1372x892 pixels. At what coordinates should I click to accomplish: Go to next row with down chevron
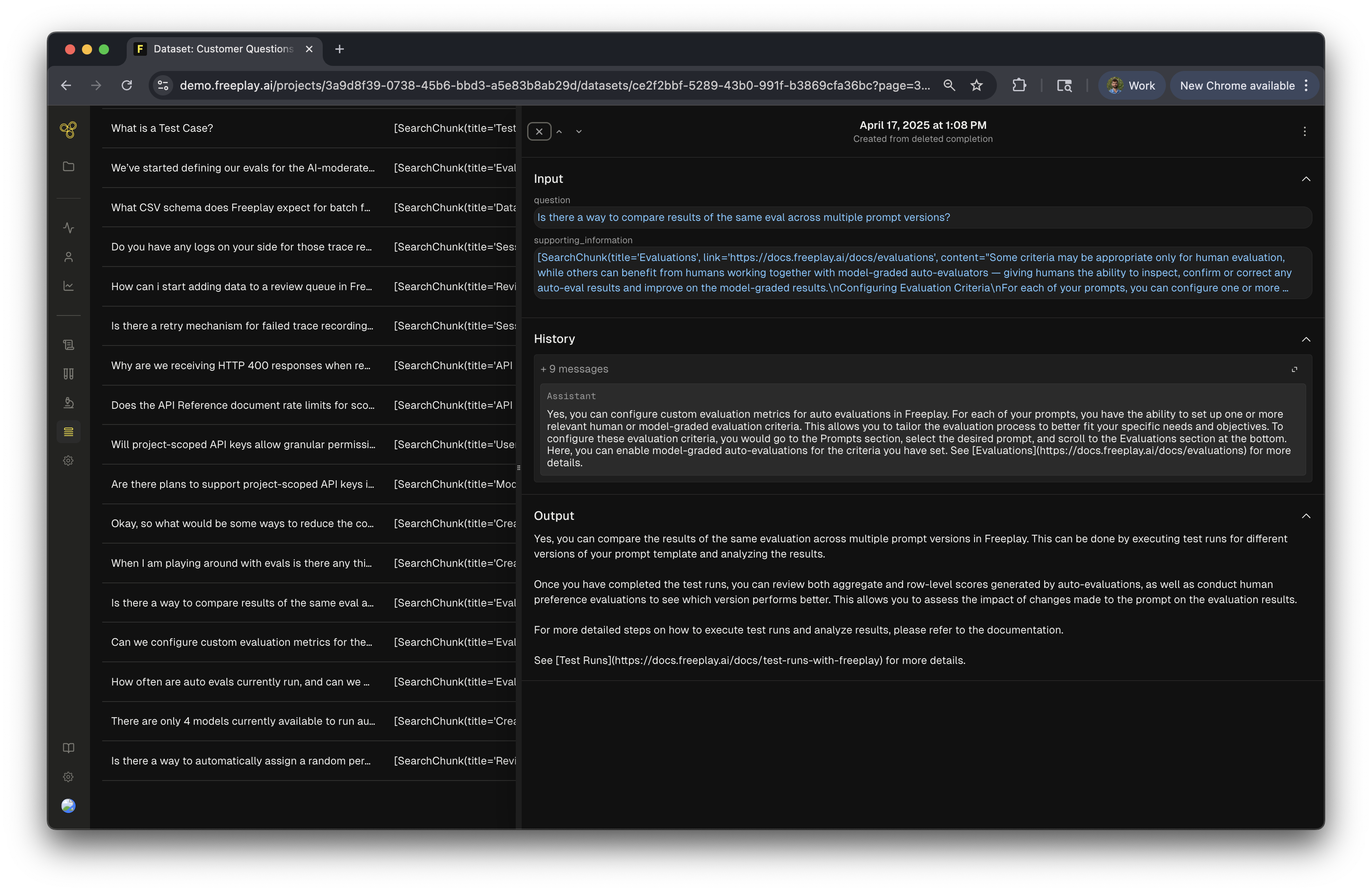pyautogui.click(x=579, y=131)
